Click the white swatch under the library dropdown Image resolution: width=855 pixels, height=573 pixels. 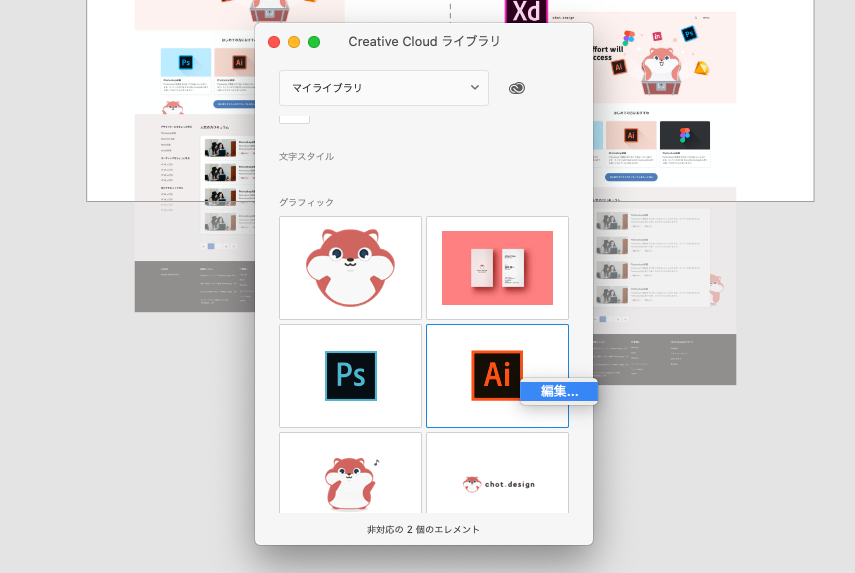294,119
